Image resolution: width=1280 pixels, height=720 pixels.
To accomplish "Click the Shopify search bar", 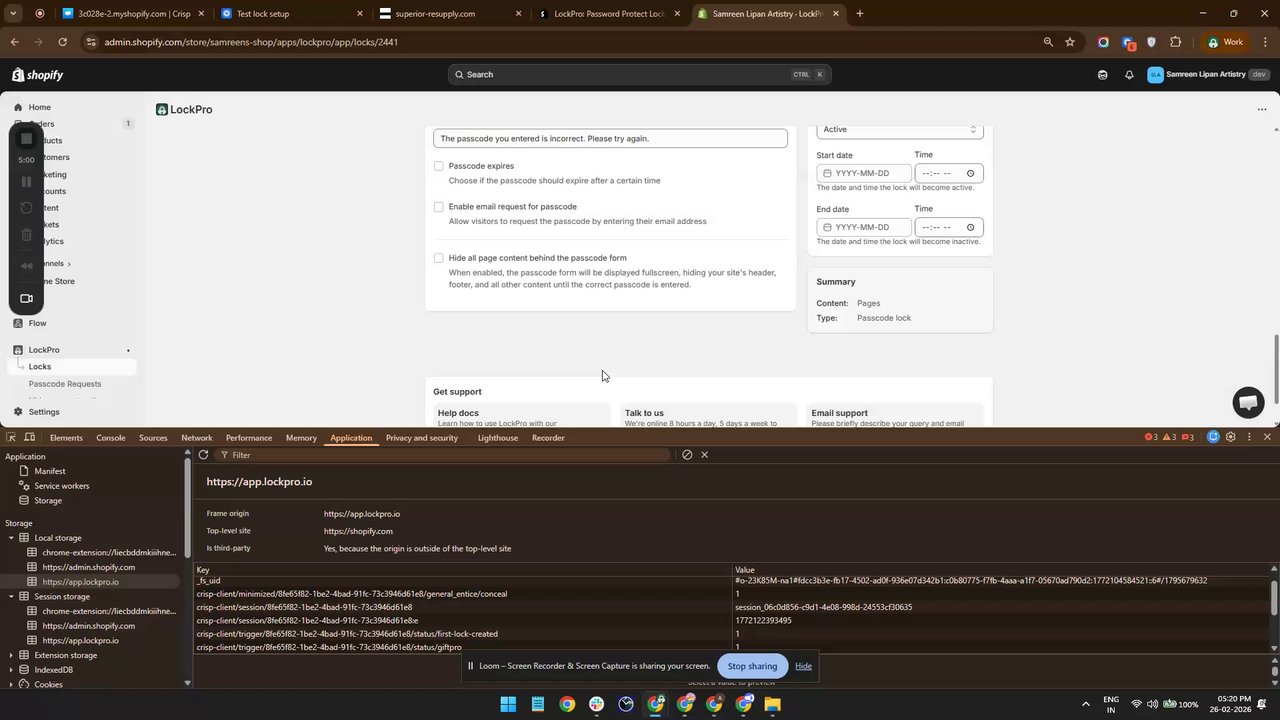I will 639,75.
